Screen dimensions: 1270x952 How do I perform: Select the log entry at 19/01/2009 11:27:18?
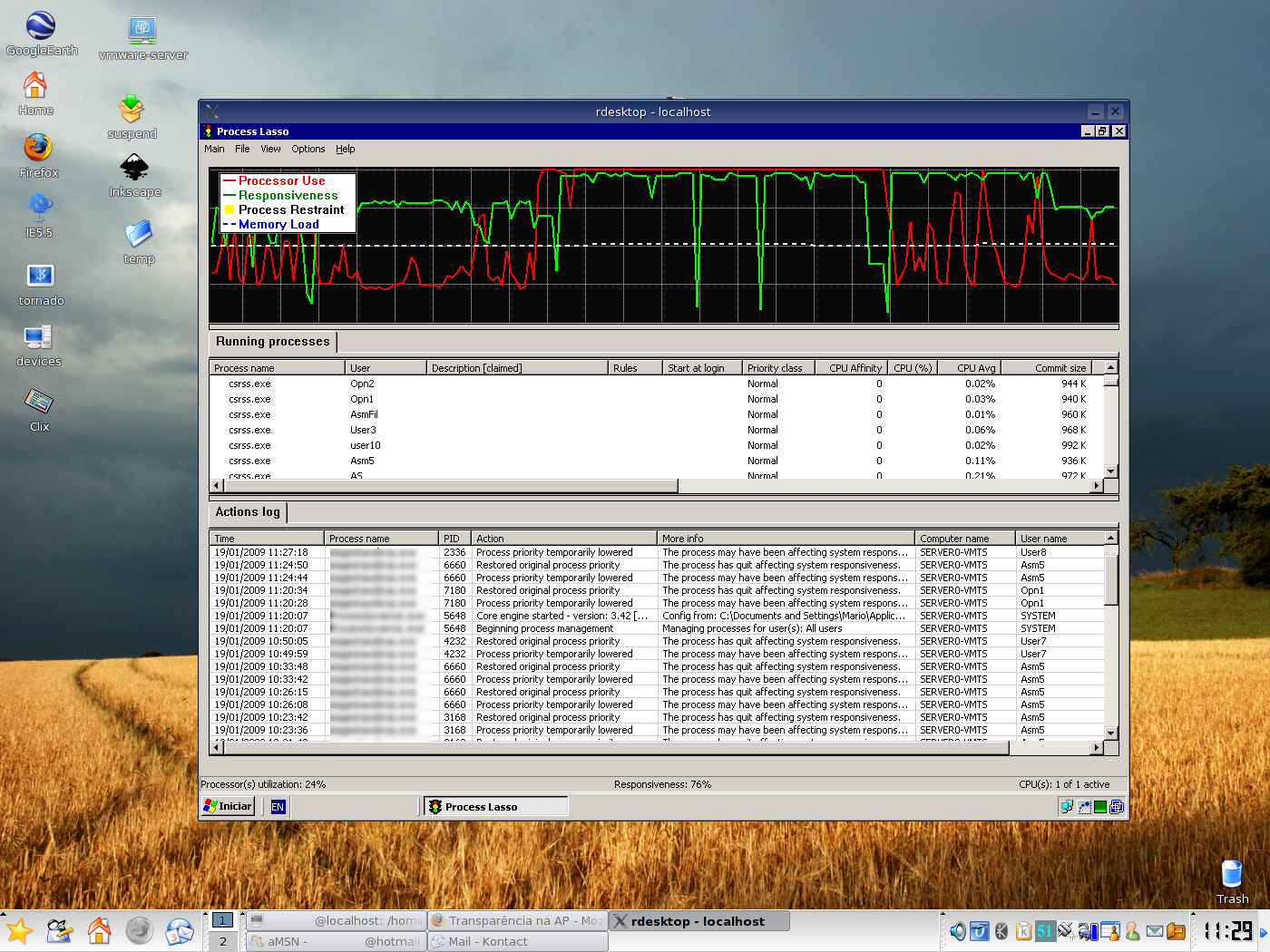pyautogui.click(x=657, y=552)
